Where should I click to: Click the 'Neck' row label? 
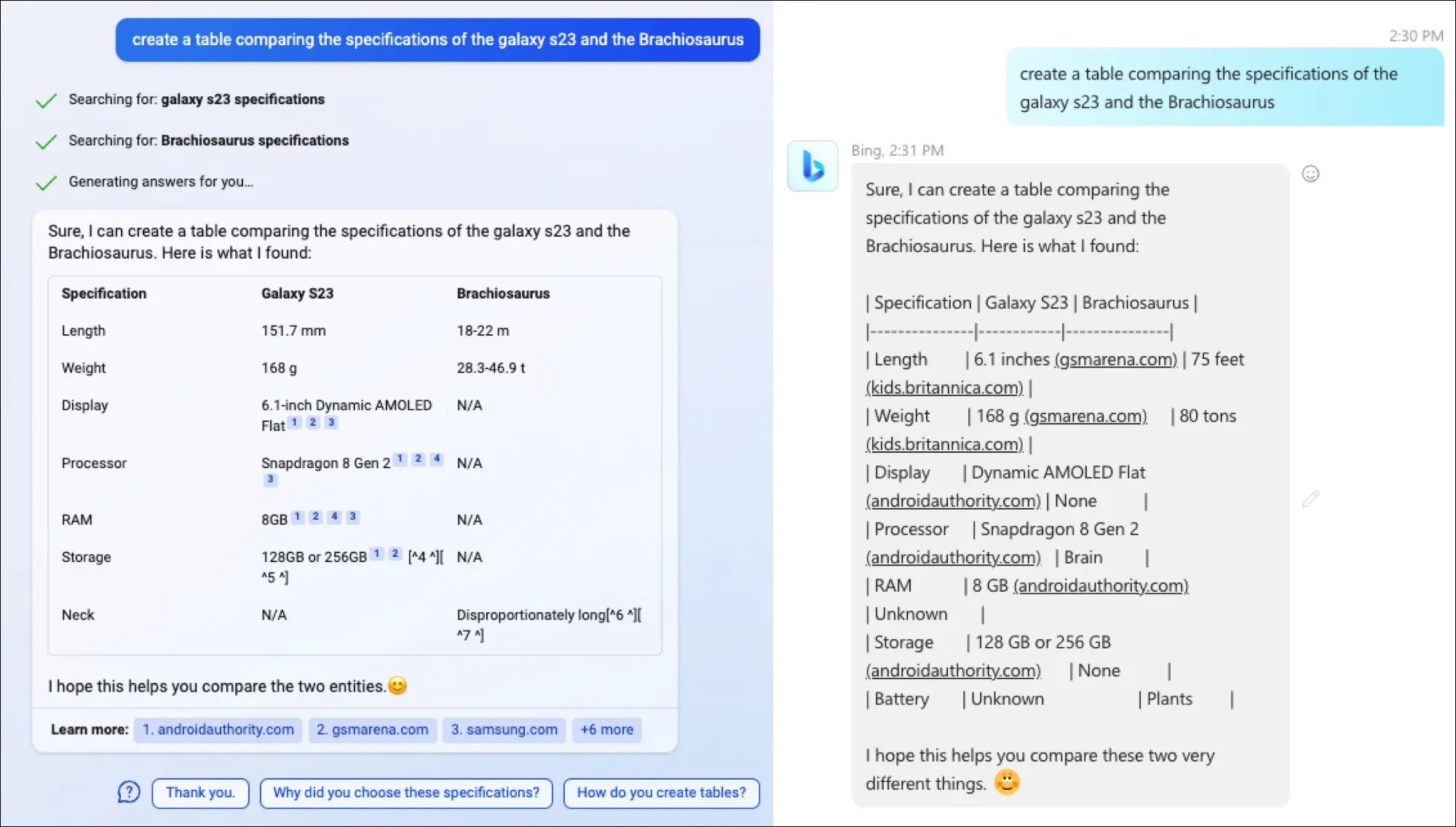point(78,615)
